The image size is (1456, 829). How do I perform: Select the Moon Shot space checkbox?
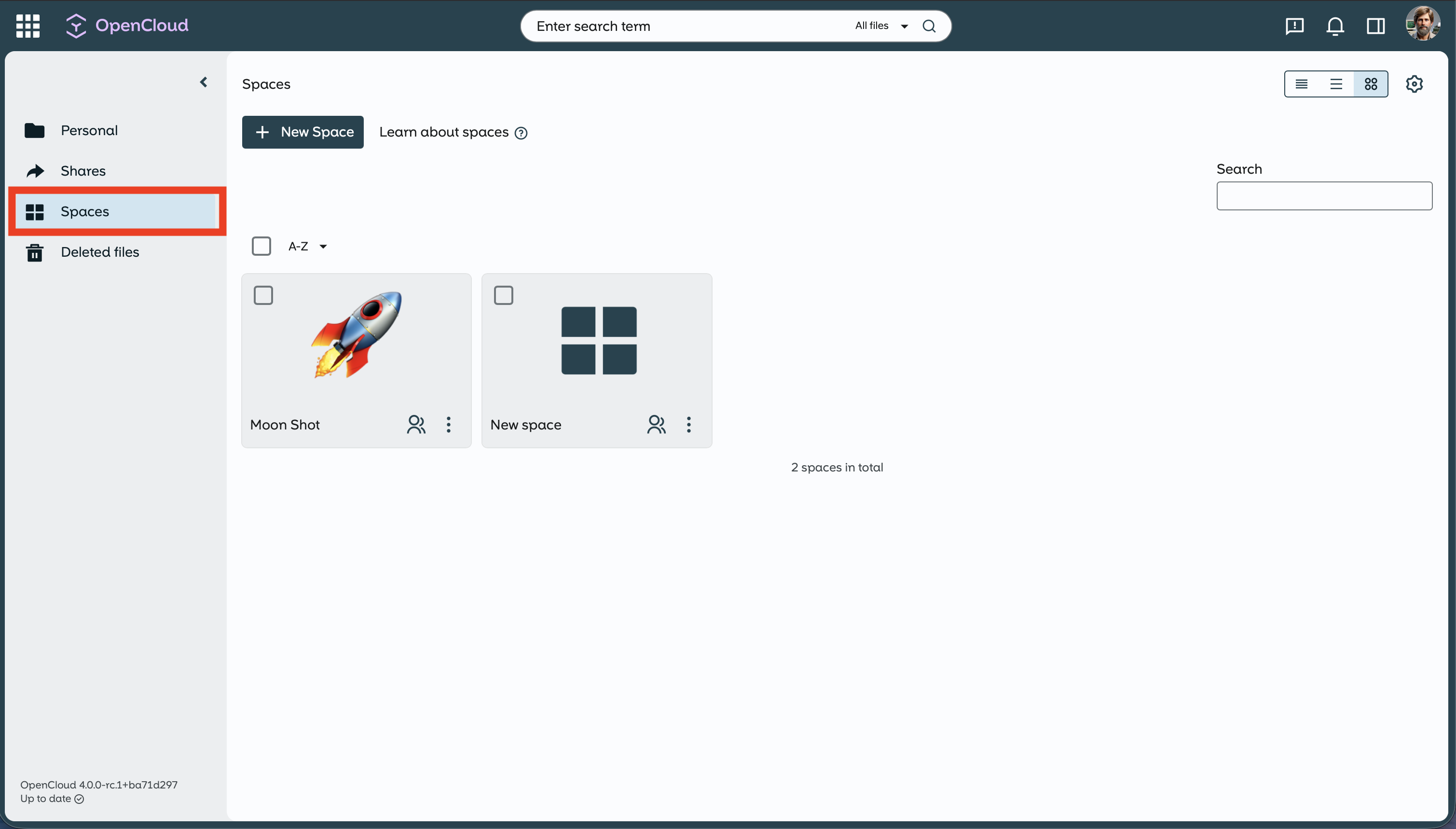point(263,295)
